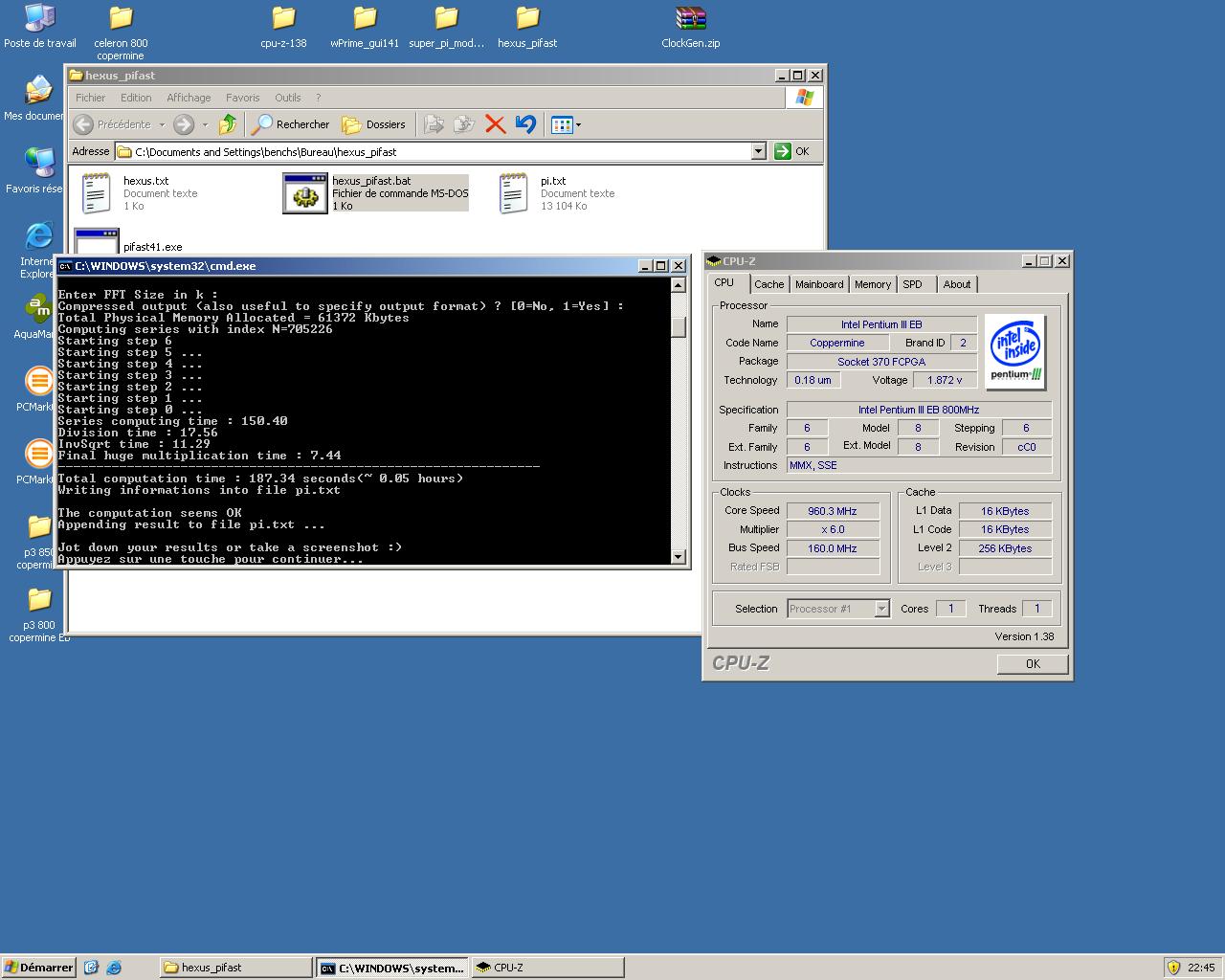This screenshot has height=980, width=1225.
Task: Click the Voltage 1.872 v value
Action: point(945,380)
